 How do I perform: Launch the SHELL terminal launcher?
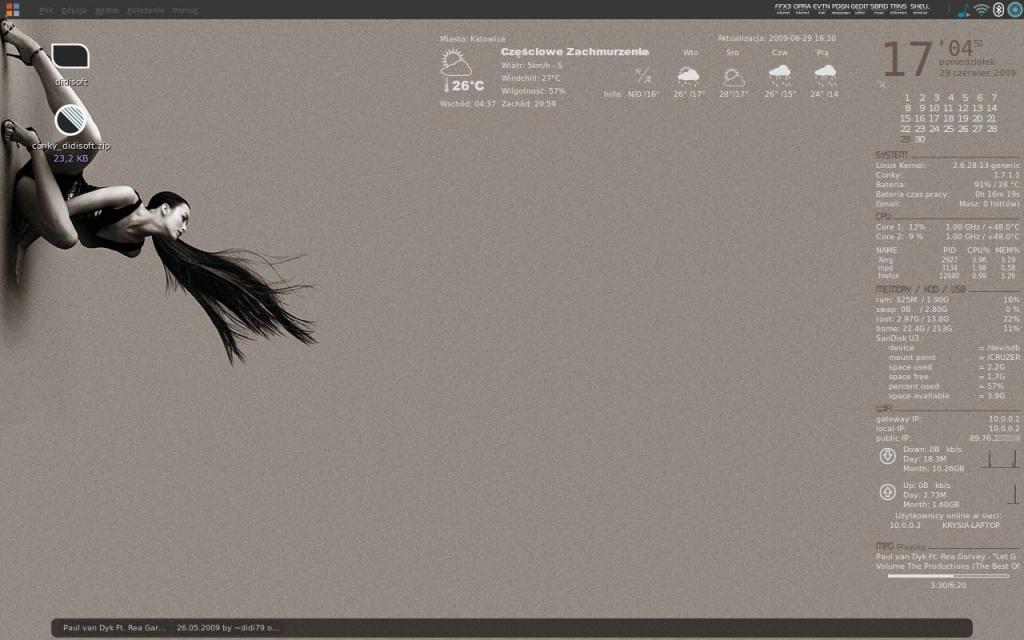coord(920,8)
